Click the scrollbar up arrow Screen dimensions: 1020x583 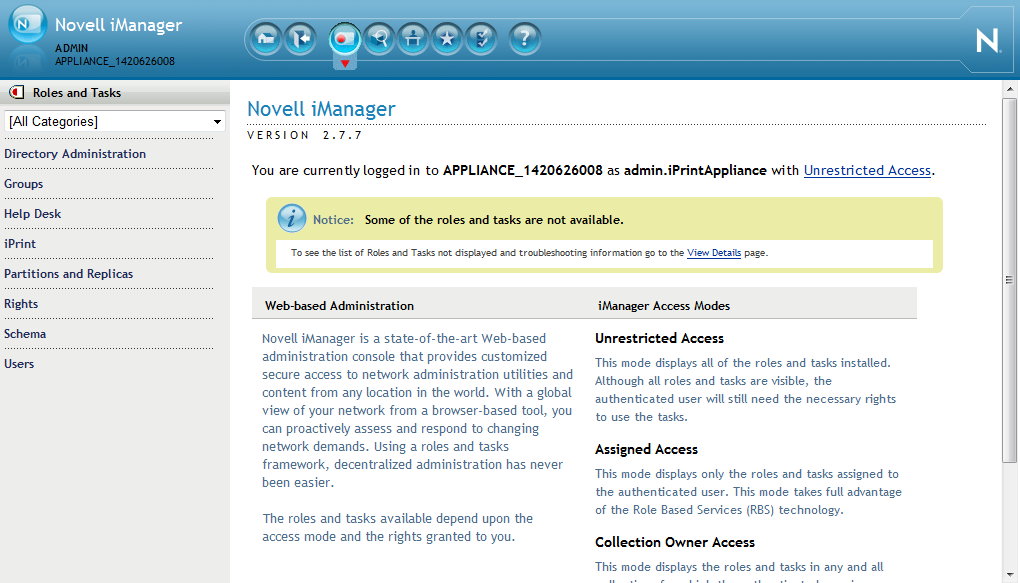coord(1010,88)
